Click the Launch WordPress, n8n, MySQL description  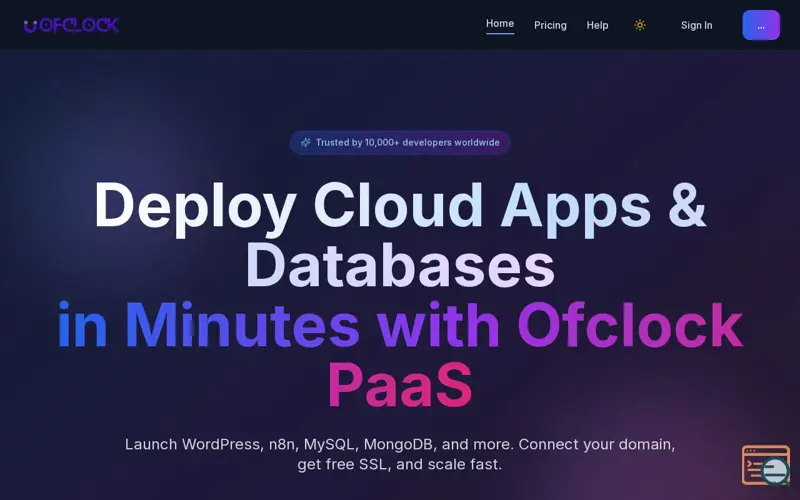400,454
